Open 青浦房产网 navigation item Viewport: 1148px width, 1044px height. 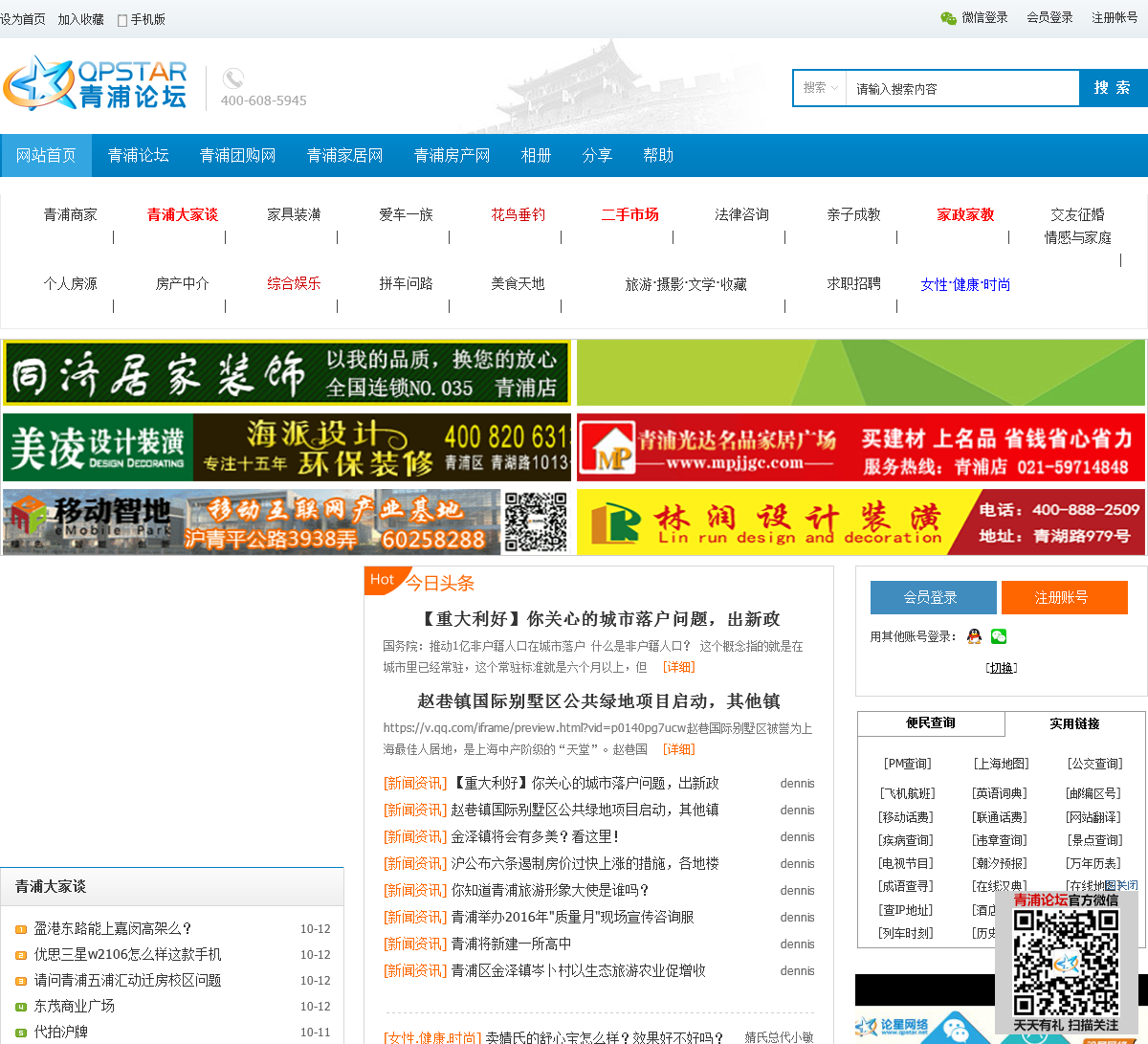point(453,155)
